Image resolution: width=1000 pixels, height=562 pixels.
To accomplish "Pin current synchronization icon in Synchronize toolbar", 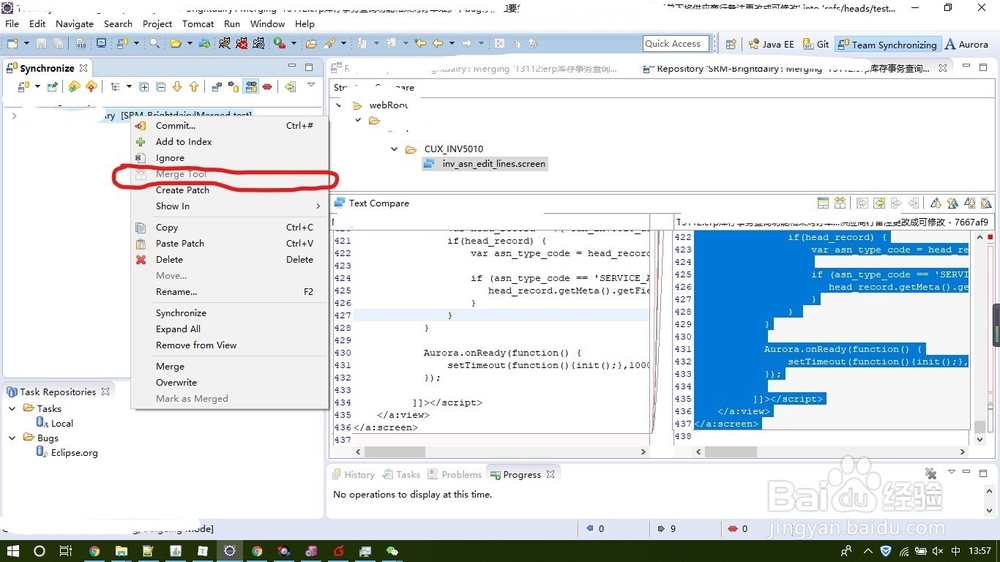I will (x=52, y=86).
